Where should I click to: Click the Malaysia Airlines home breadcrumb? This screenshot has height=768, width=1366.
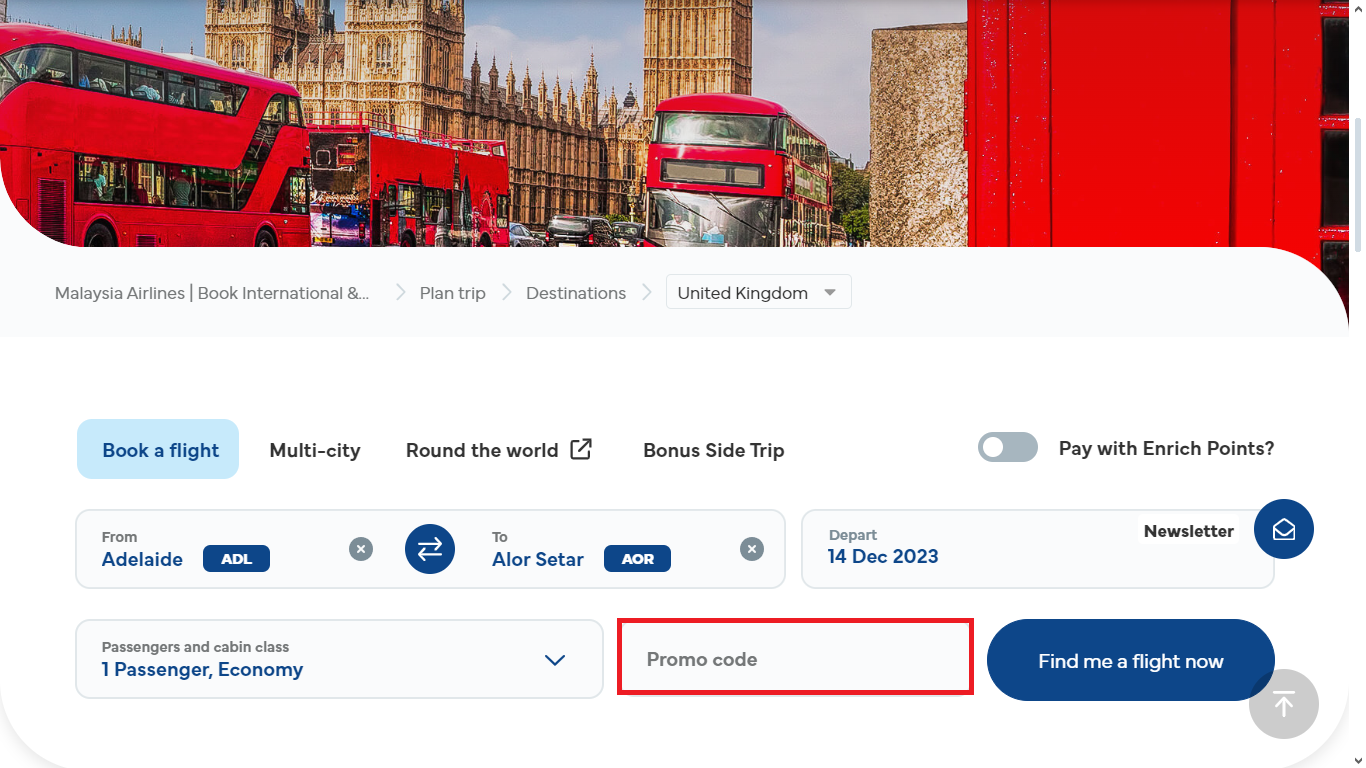tap(212, 293)
